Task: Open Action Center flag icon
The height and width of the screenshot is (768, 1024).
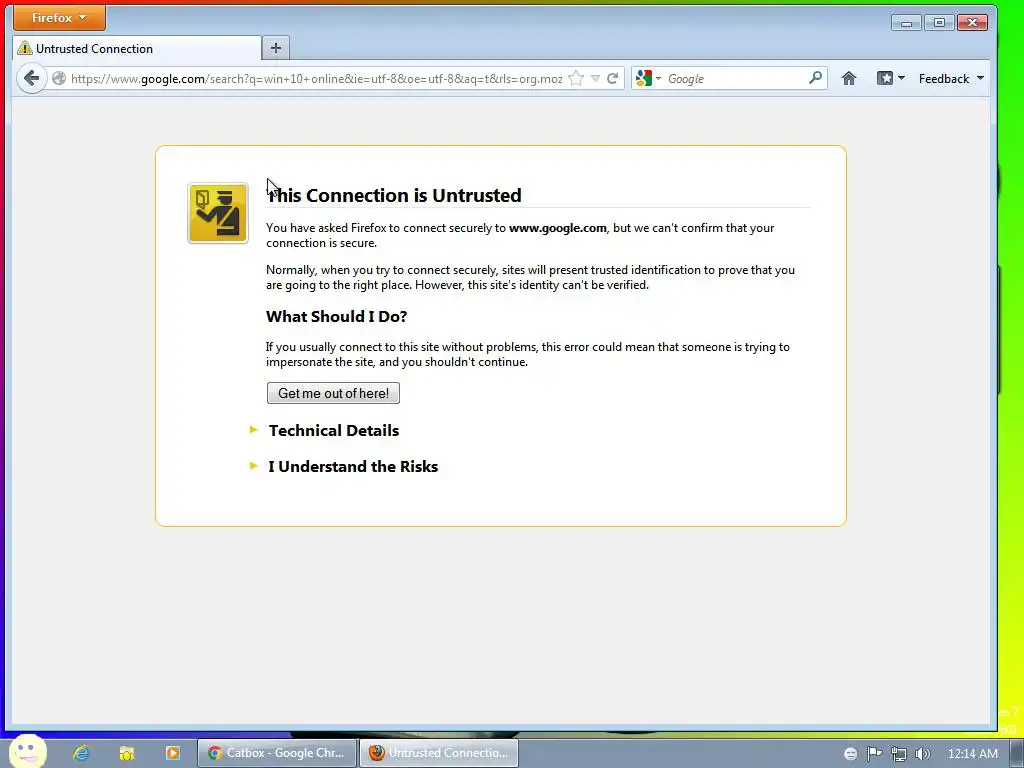Action: tap(874, 754)
